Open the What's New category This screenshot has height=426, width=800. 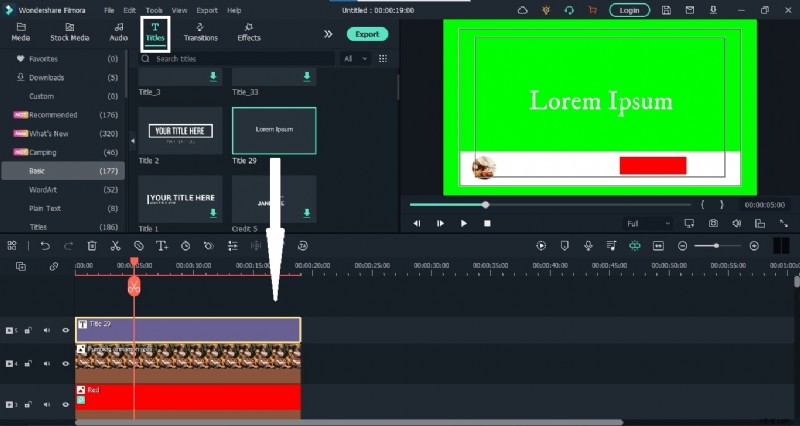coord(63,134)
